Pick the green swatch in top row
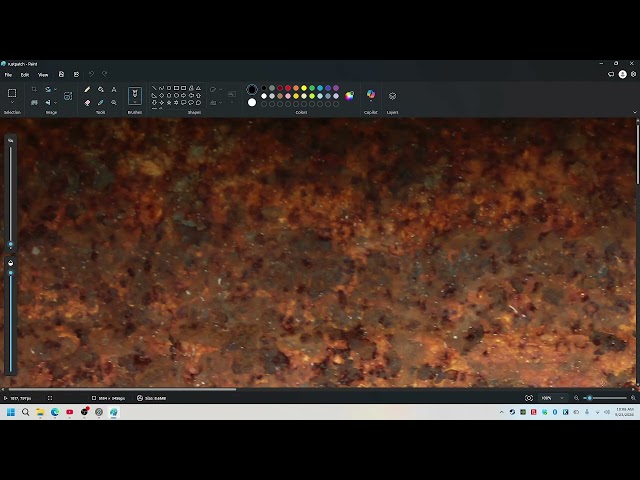The width and height of the screenshot is (640, 480). pyautogui.click(x=312, y=88)
